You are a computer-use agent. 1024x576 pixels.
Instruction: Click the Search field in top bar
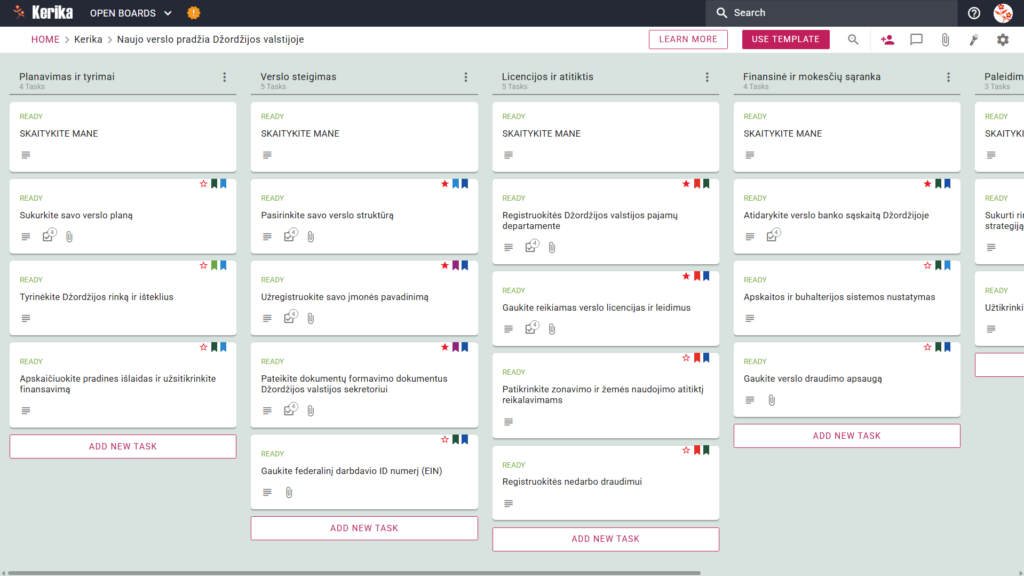click(831, 13)
